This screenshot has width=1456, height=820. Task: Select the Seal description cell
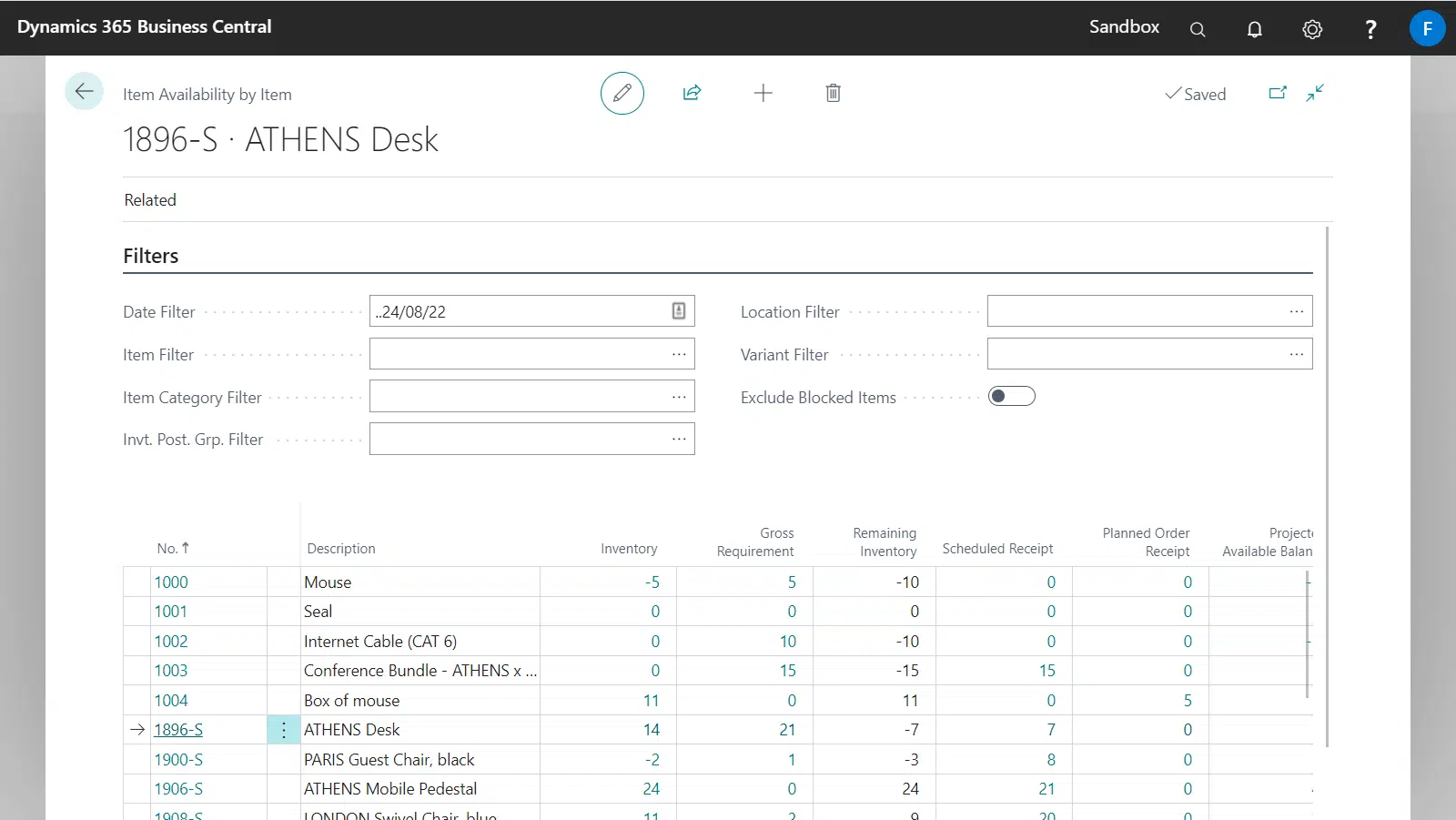pyautogui.click(x=420, y=612)
